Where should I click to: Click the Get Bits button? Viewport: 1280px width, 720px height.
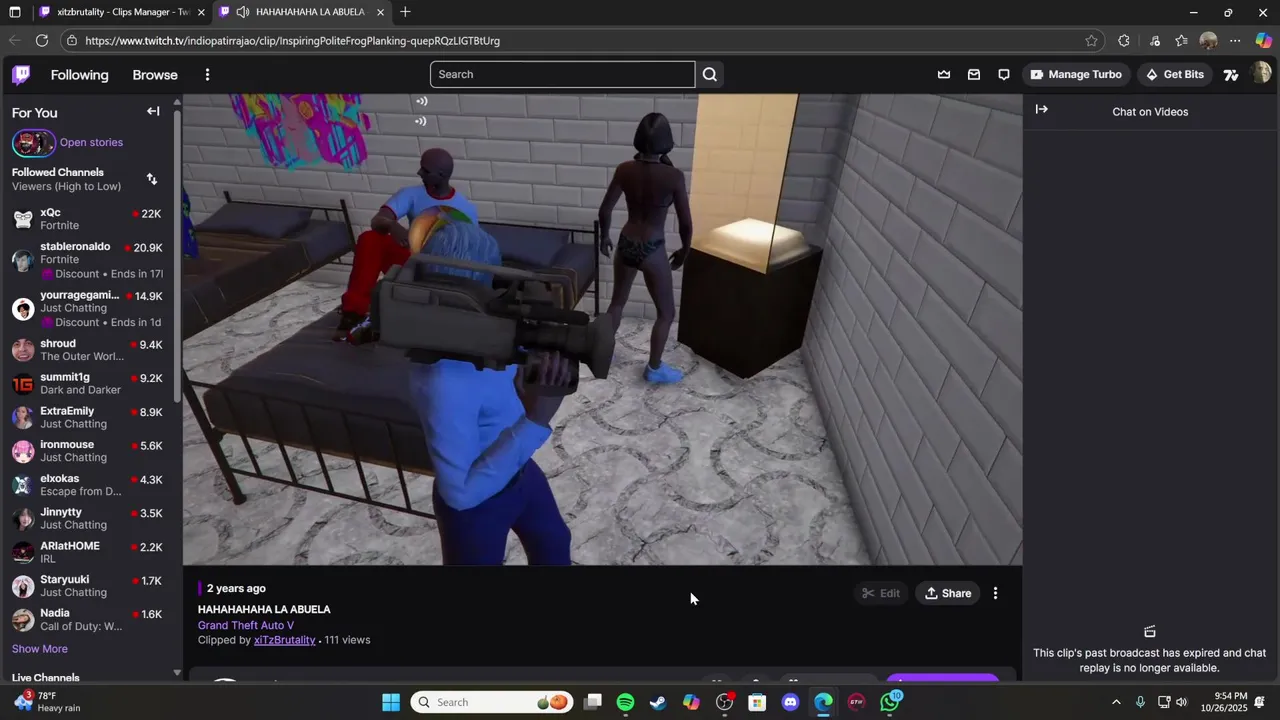pyautogui.click(x=1174, y=74)
